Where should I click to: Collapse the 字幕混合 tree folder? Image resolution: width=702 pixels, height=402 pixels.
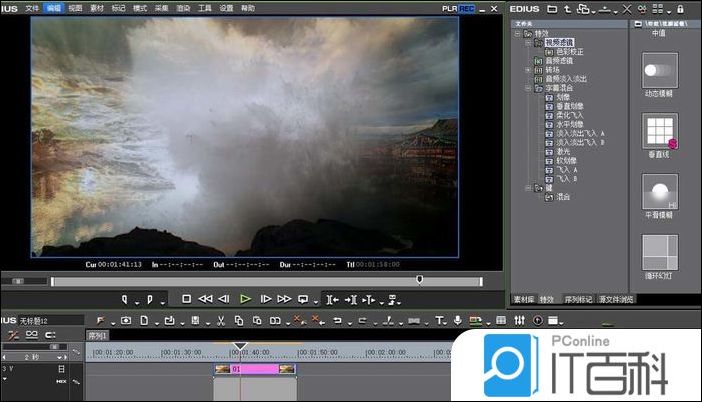coord(527,88)
